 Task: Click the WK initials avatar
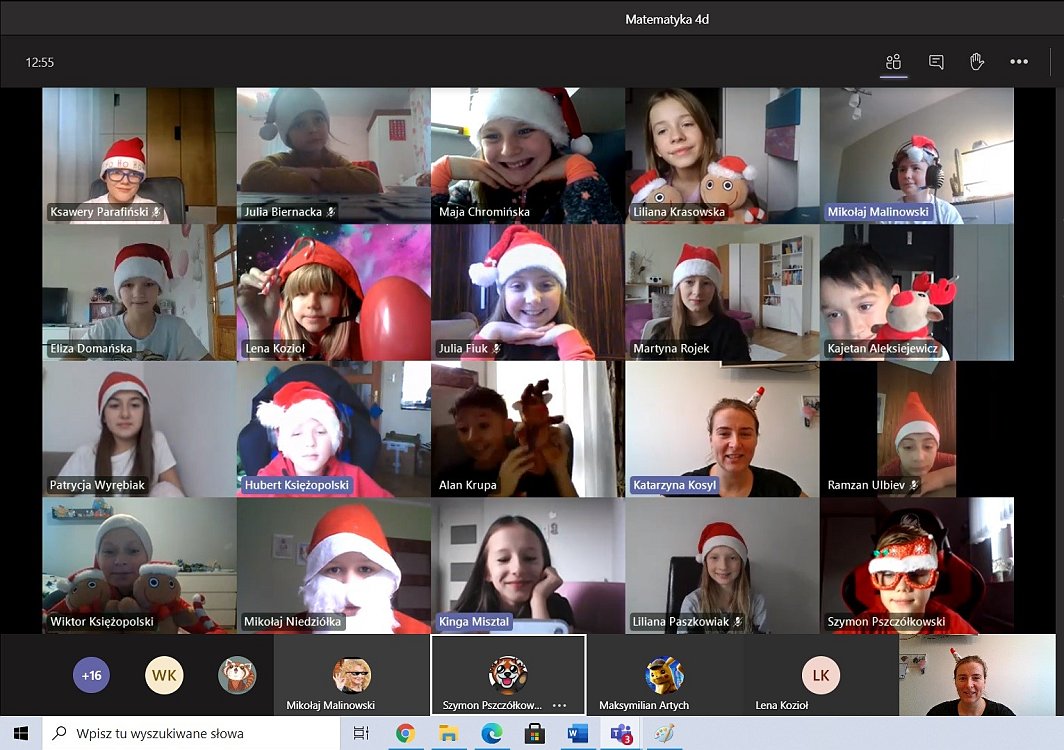(164, 675)
